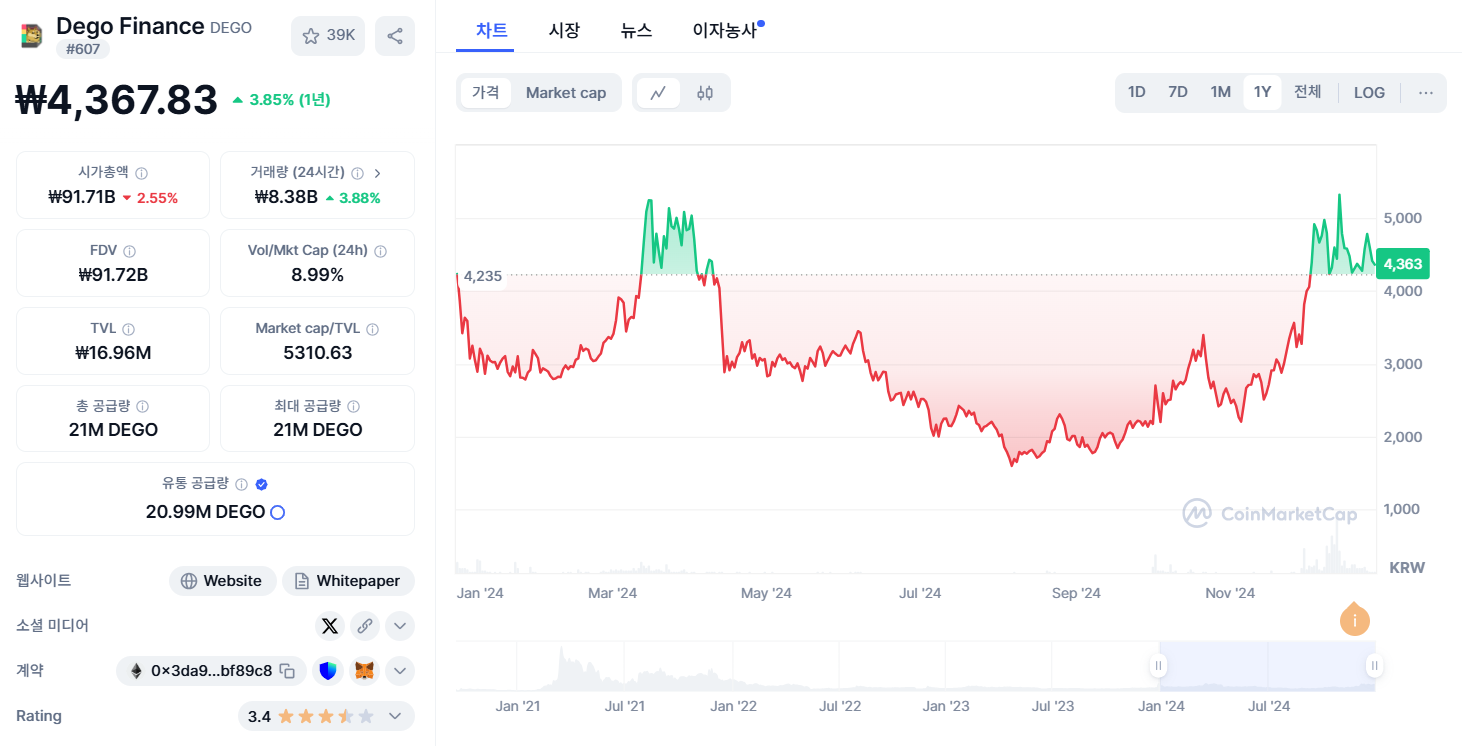Click the circulating supply progress circle

[278, 512]
